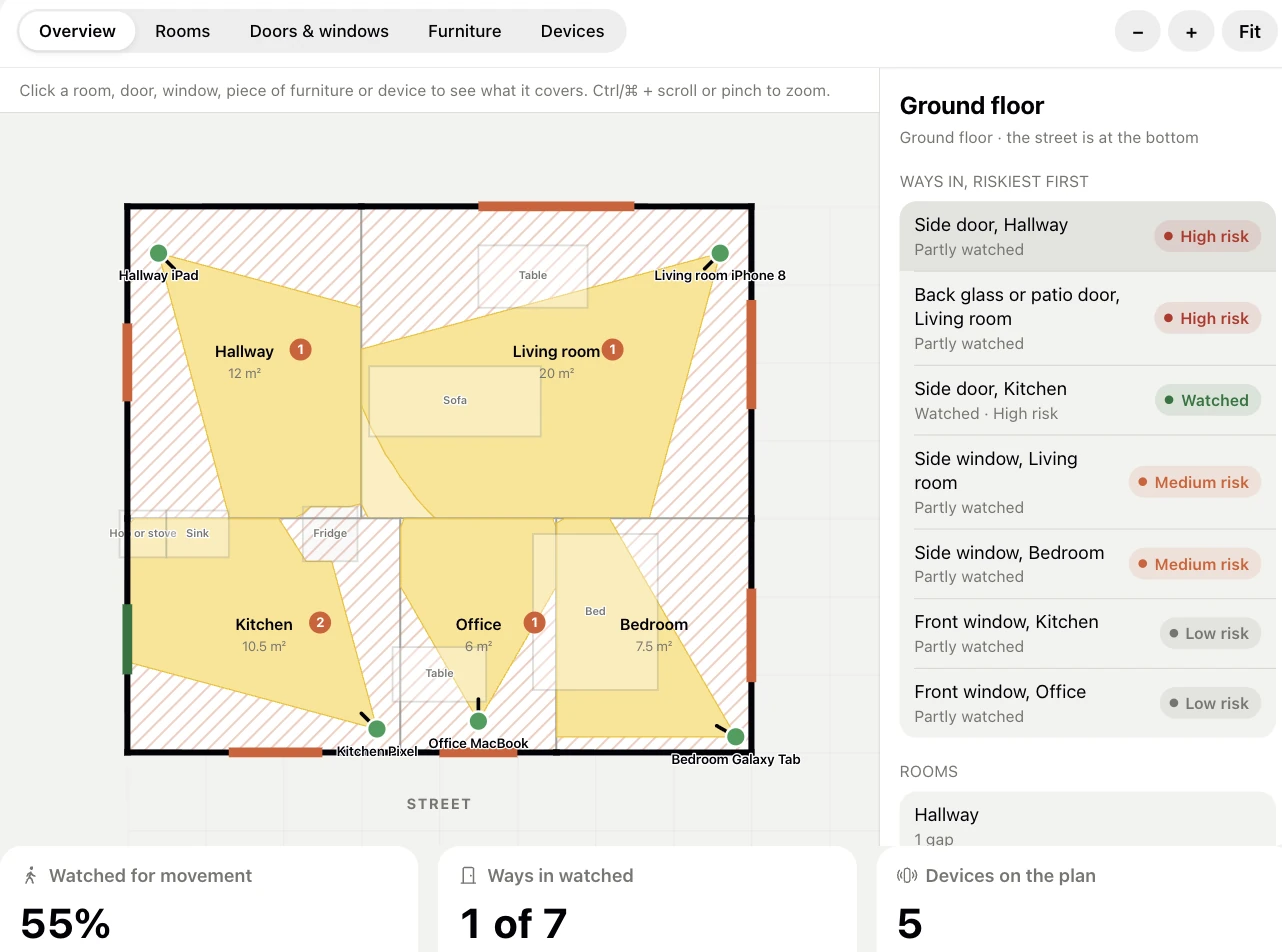Viewport: 1282px width, 952px height.
Task: Open the Rooms tab
Action: [183, 31]
